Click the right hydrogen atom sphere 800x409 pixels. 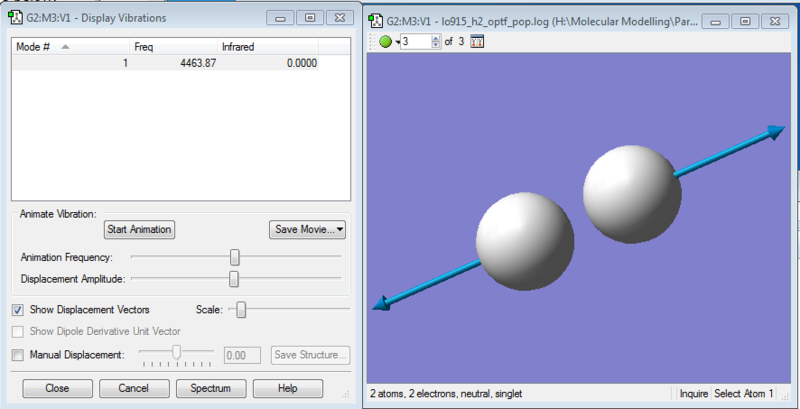(x=632, y=194)
